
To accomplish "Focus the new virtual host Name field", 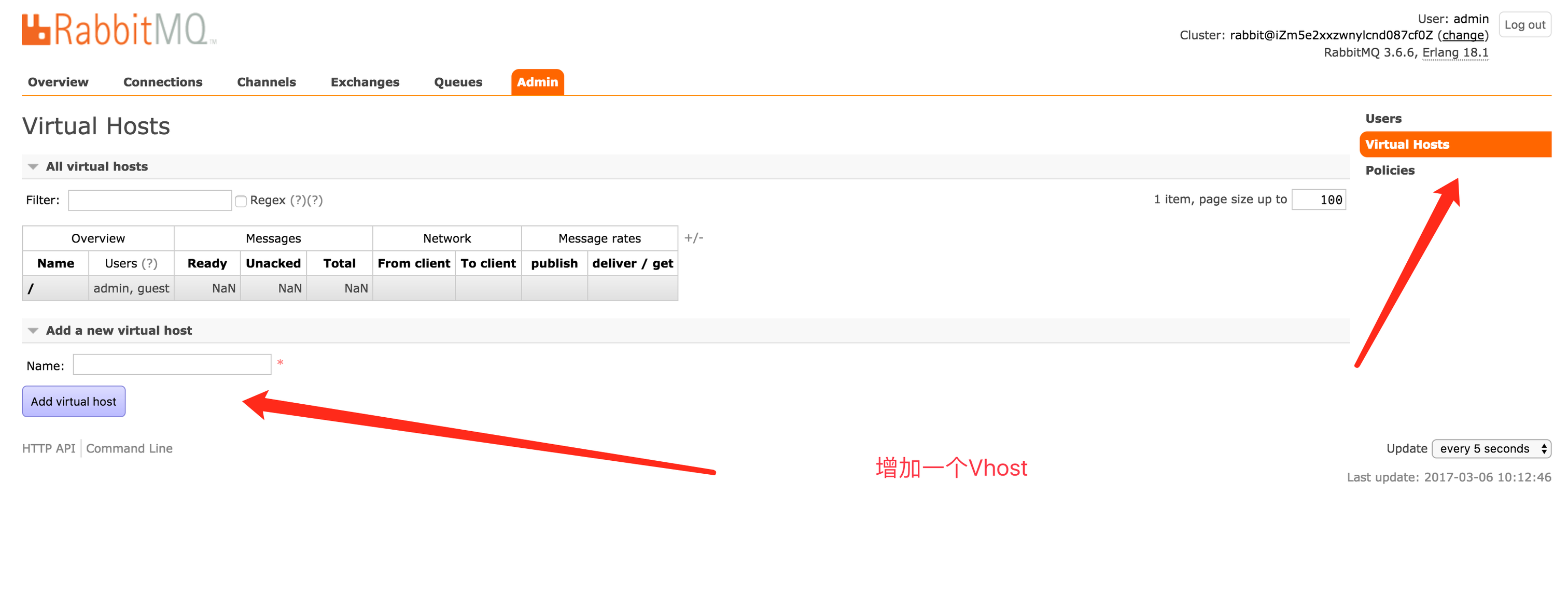I will pyautogui.click(x=172, y=365).
